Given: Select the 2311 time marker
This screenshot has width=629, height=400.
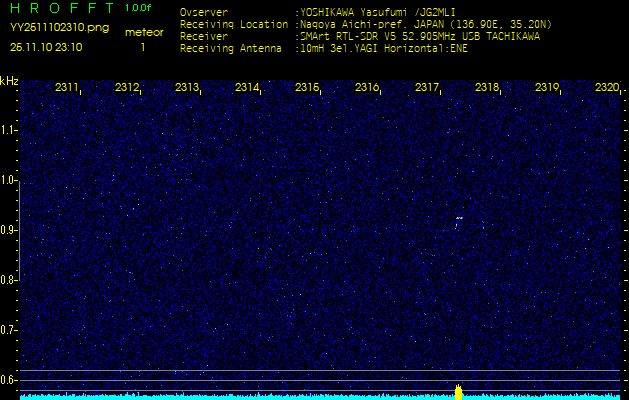Looking at the screenshot, I should pos(68,88).
